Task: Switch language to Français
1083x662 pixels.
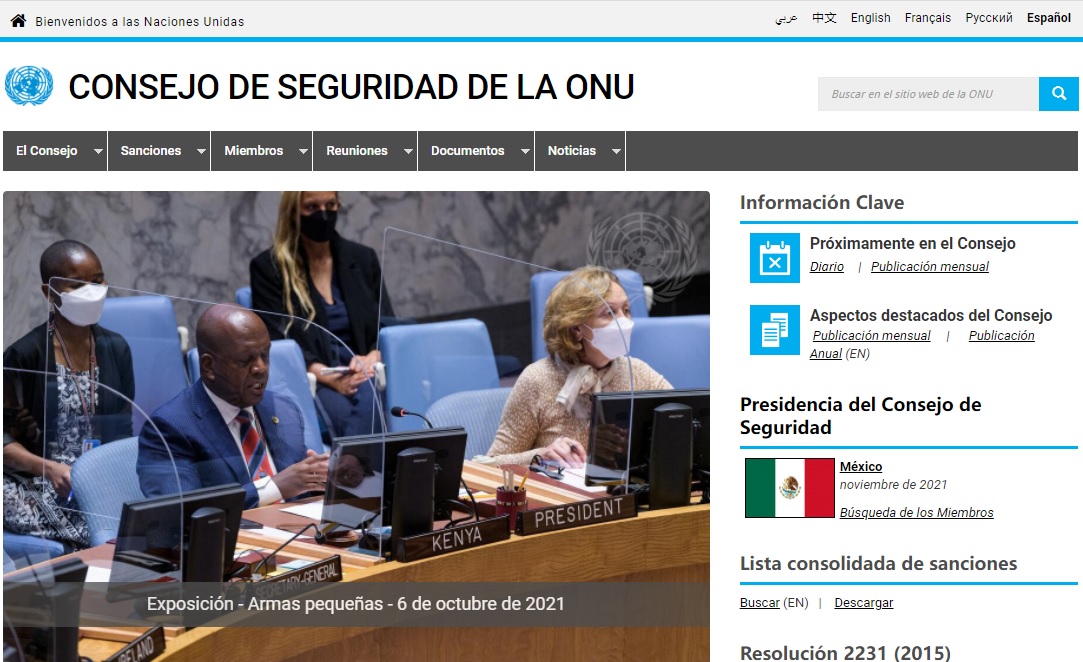Action: coord(927,18)
